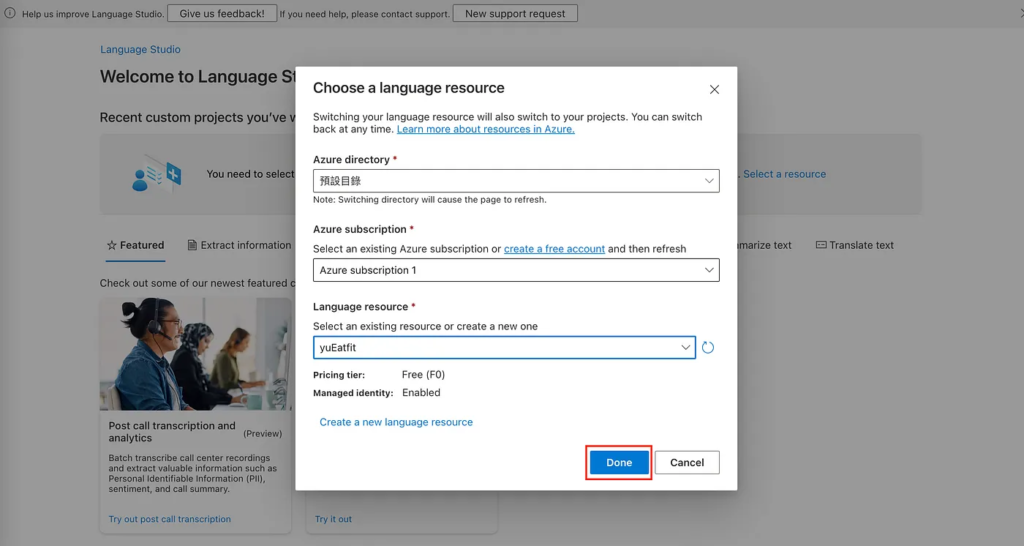Viewport: 1024px width, 546px height.
Task: Click the Translate text tab icon
Action: [821, 245]
